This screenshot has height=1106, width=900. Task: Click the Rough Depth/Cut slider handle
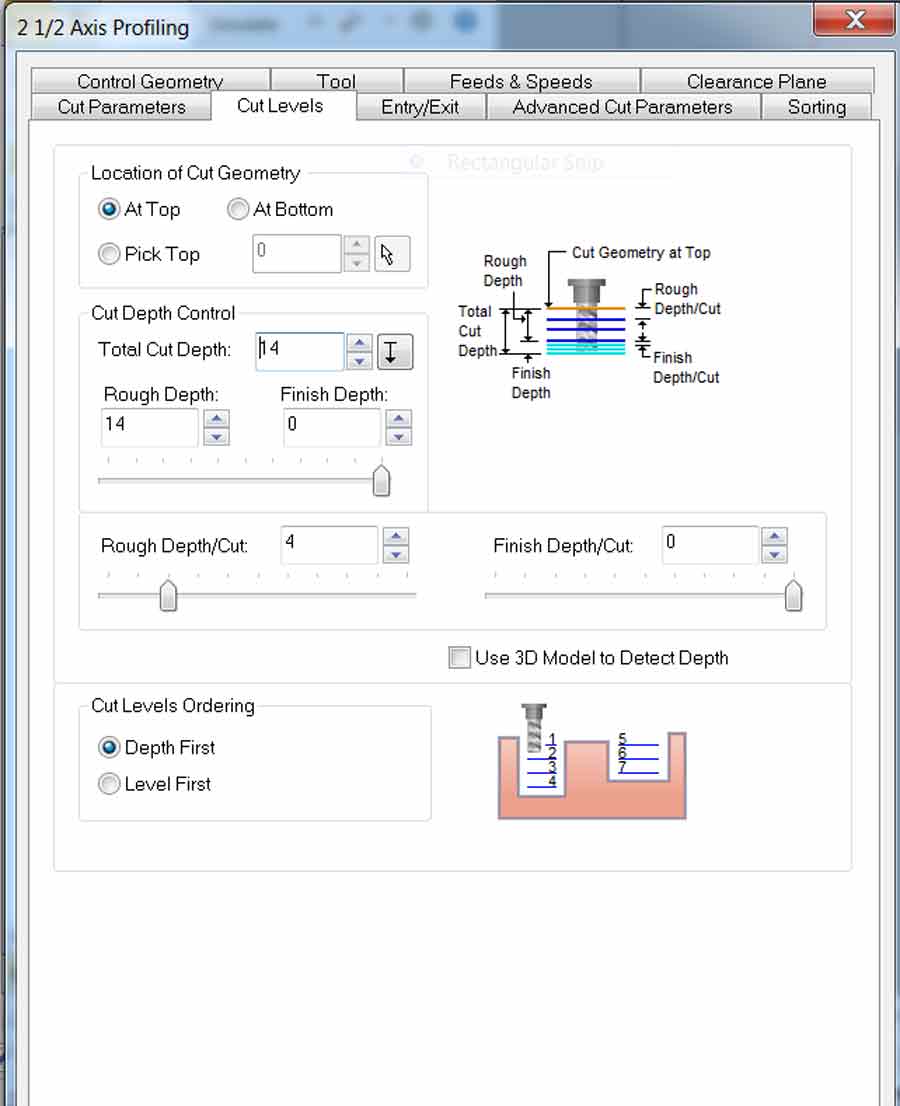[169, 596]
